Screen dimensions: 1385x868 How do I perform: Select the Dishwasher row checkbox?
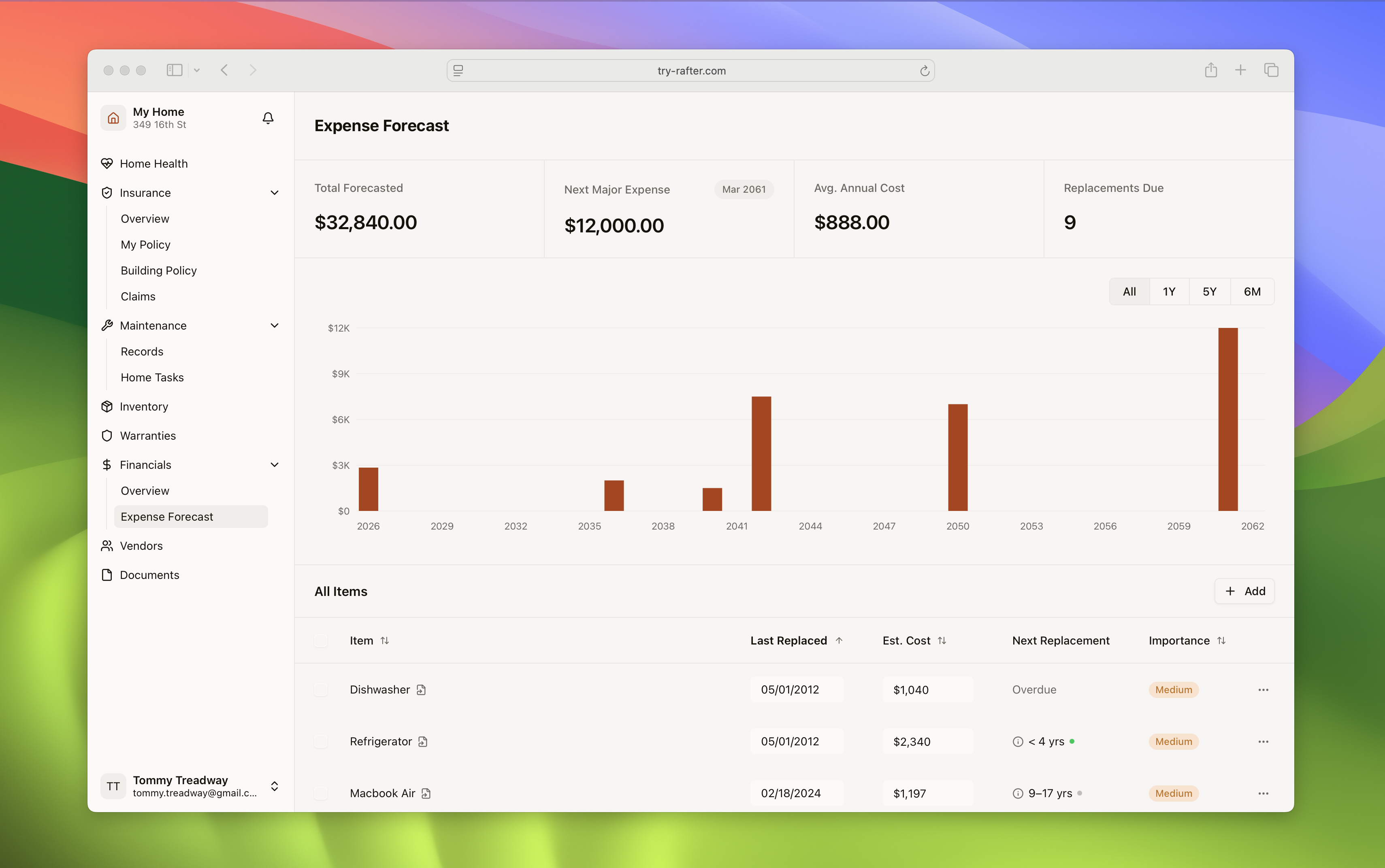[321, 689]
